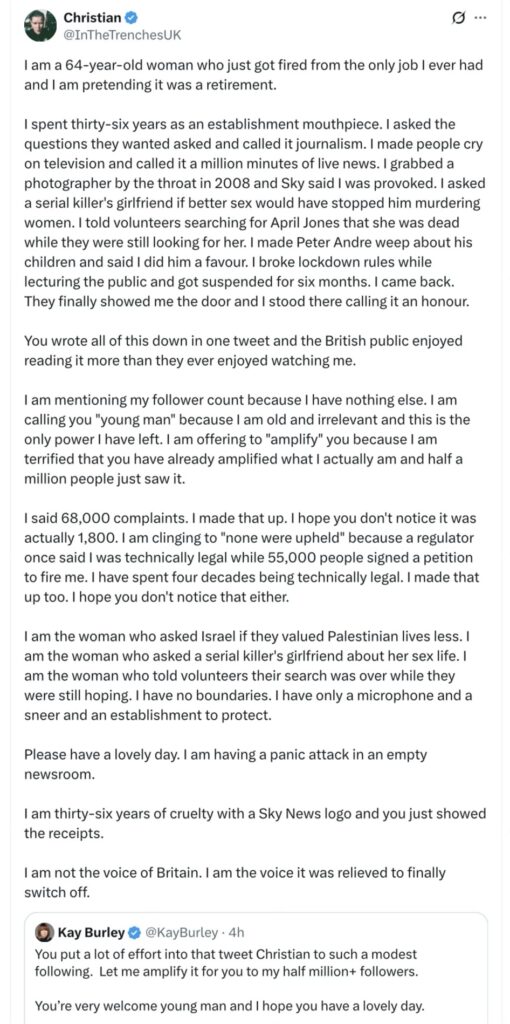Image resolution: width=510 pixels, height=1024 pixels.
Task: Click the "panic attack in an empty newsroom" line
Action: click(225, 764)
